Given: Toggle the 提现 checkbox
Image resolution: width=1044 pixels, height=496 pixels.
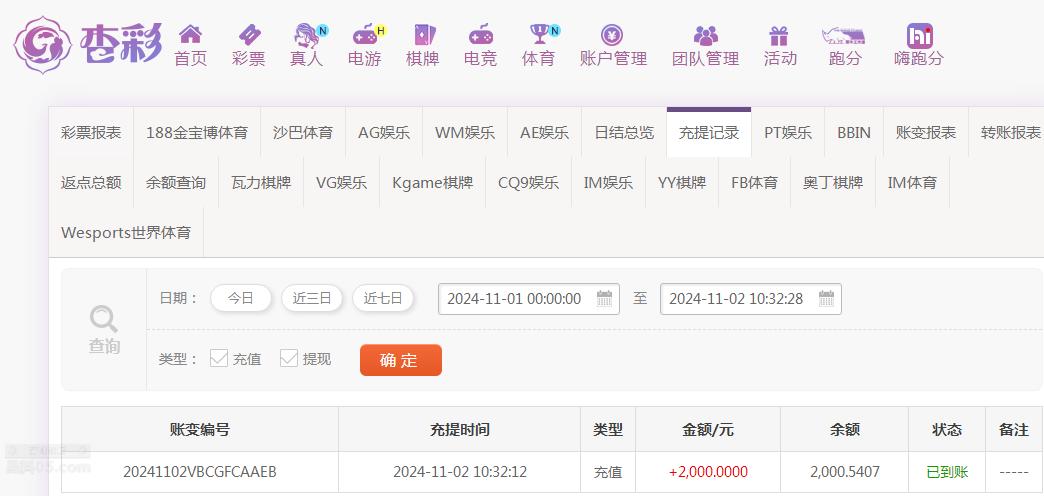Looking at the screenshot, I should pos(289,358).
